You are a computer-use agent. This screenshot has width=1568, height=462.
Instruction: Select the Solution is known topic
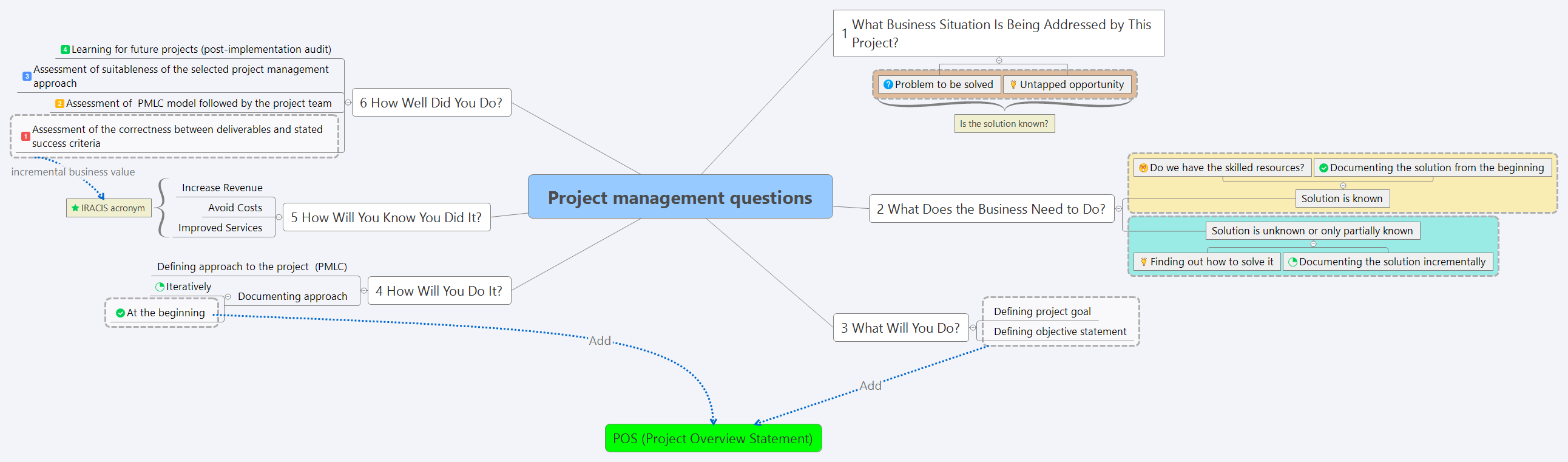click(1342, 199)
